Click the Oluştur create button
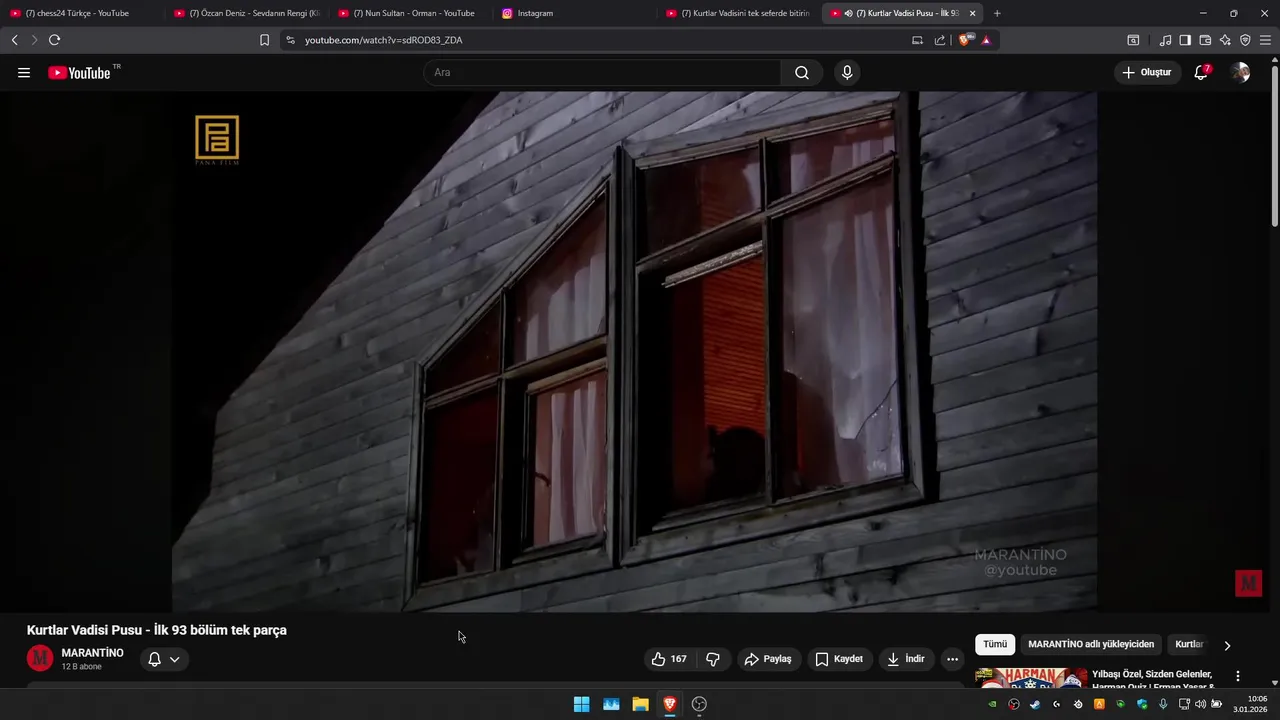 [1146, 72]
